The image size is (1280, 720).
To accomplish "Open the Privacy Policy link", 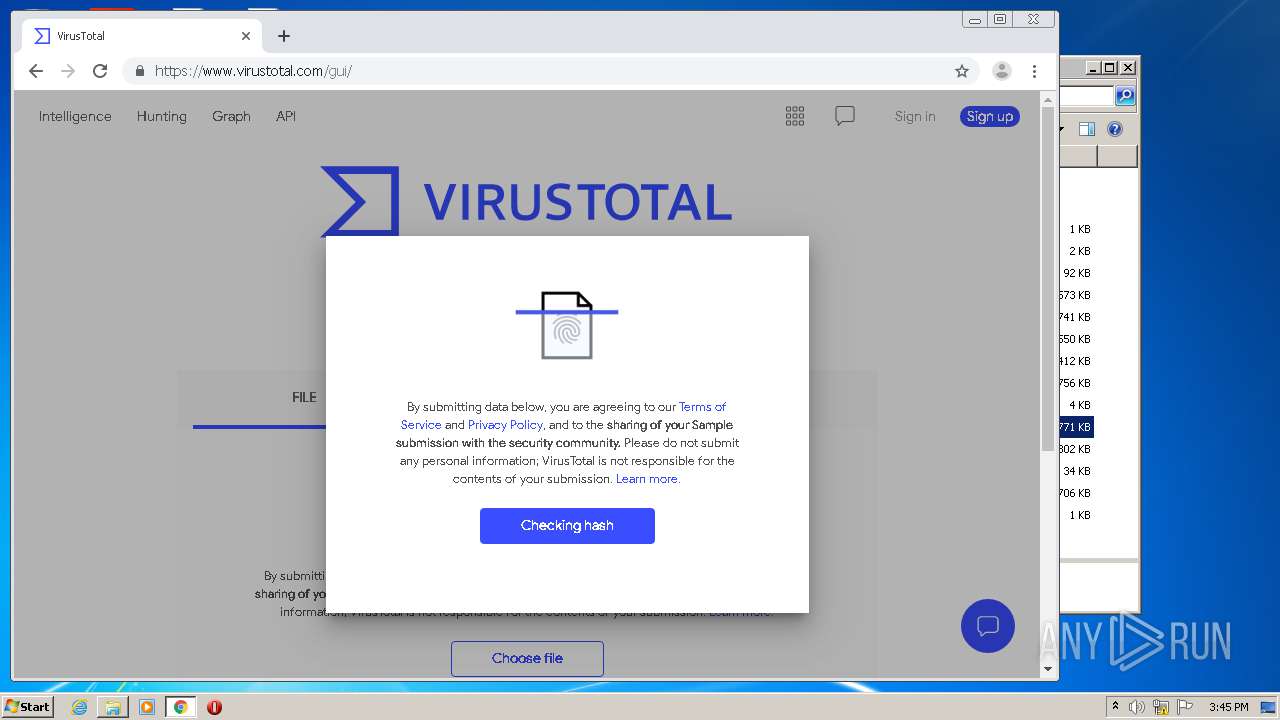I will click(505, 425).
